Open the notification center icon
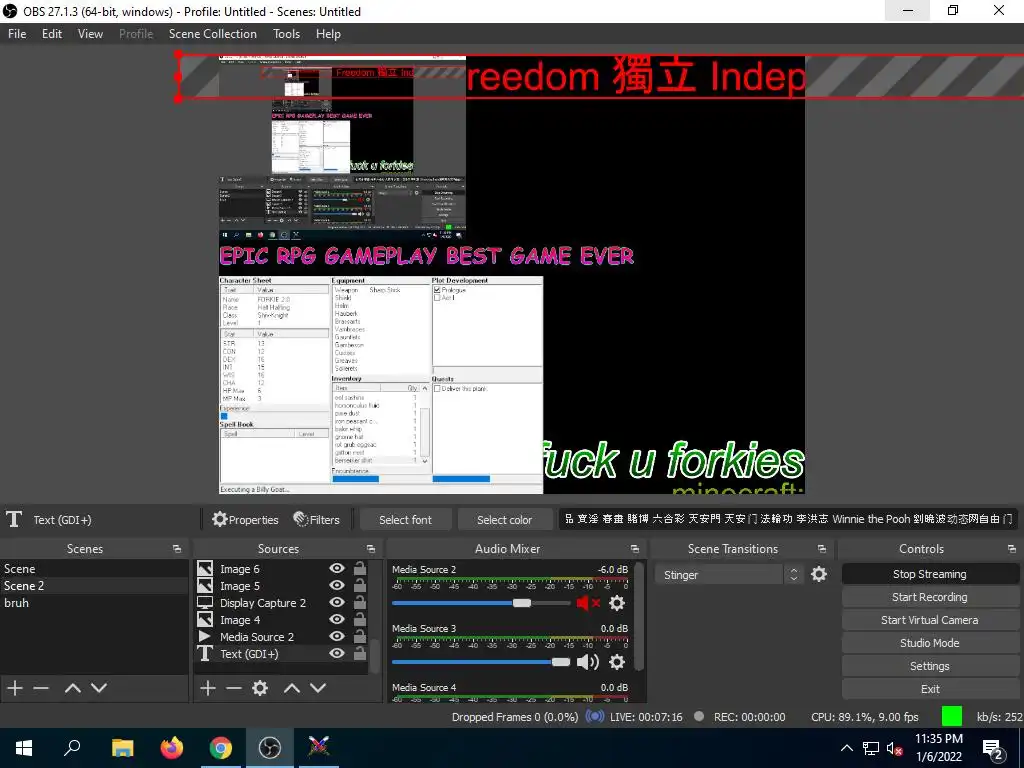1024x768 pixels. (993, 749)
